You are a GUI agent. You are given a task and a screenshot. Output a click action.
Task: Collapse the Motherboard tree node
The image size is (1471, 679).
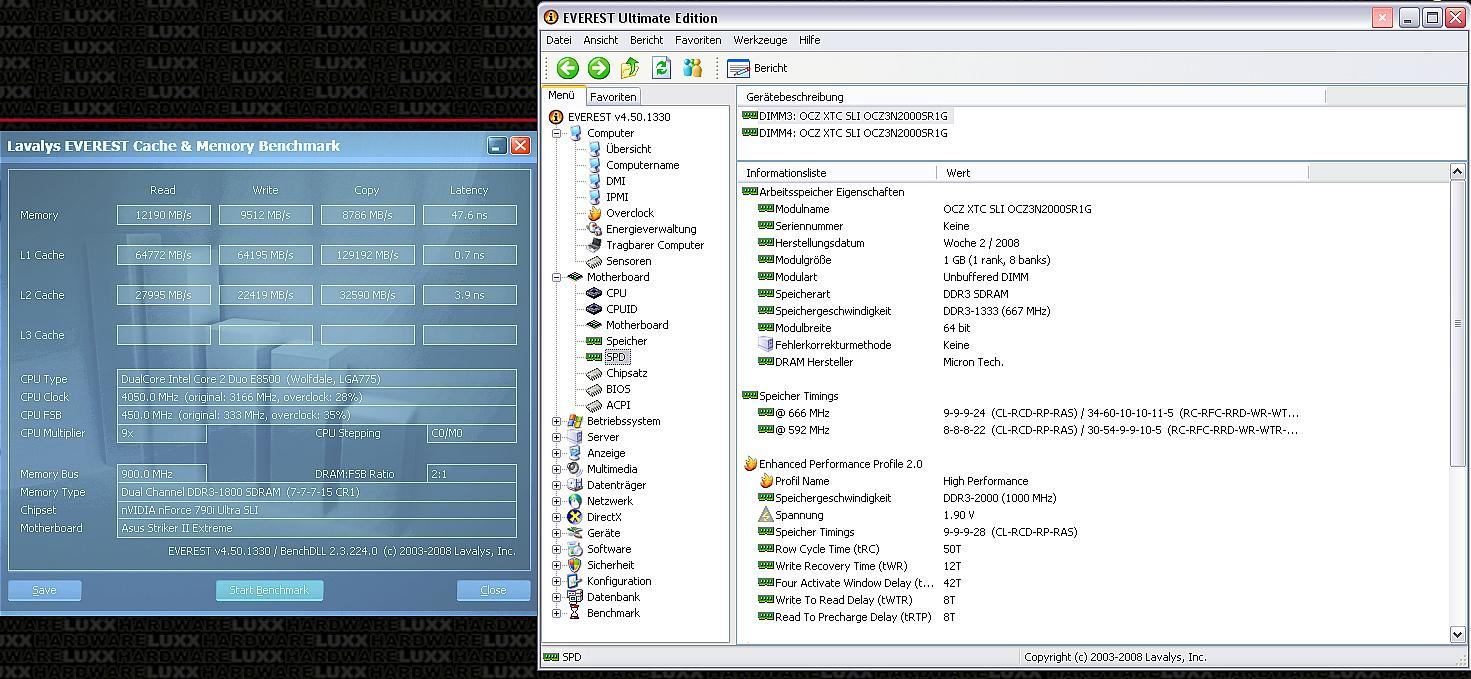(557, 277)
